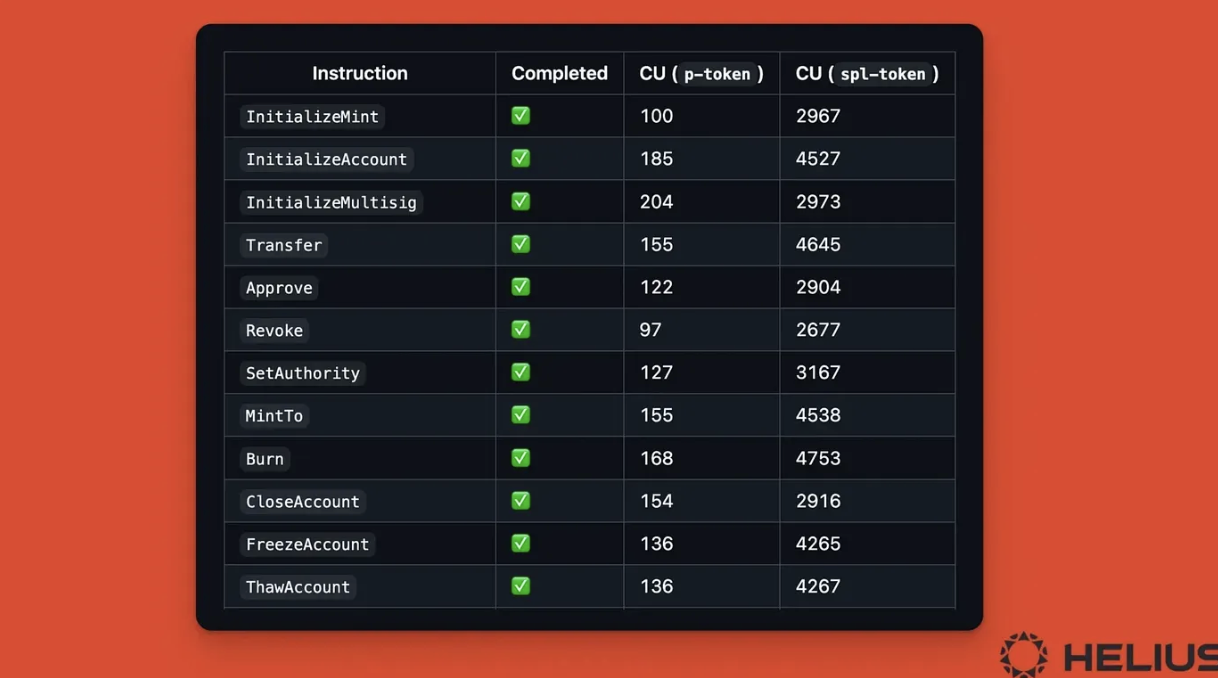Click spl-token value 4753

coord(818,458)
